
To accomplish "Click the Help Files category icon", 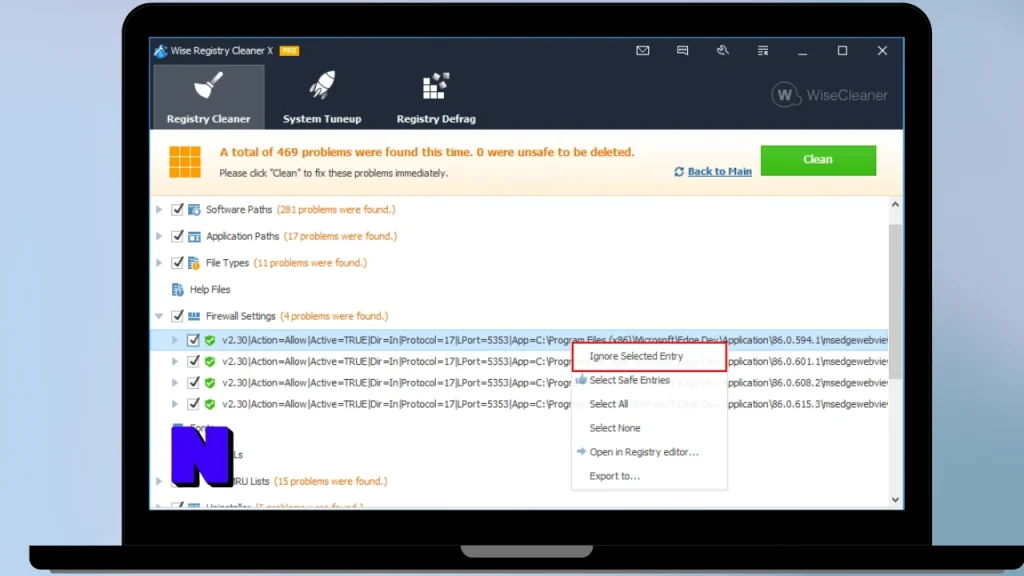I will (178, 289).
